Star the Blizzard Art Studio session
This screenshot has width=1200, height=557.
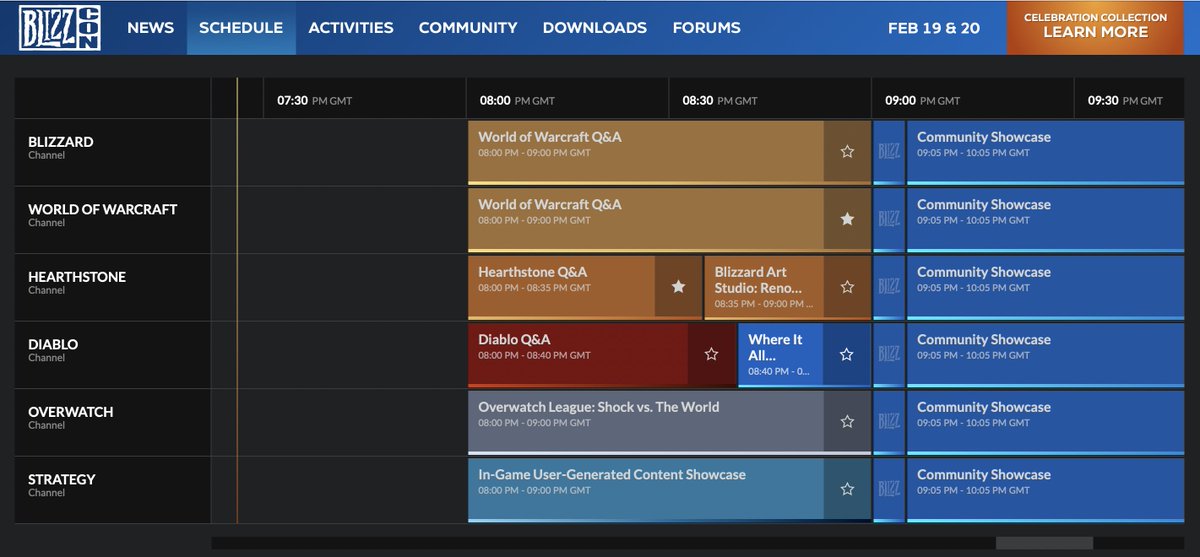pos(847,286)
